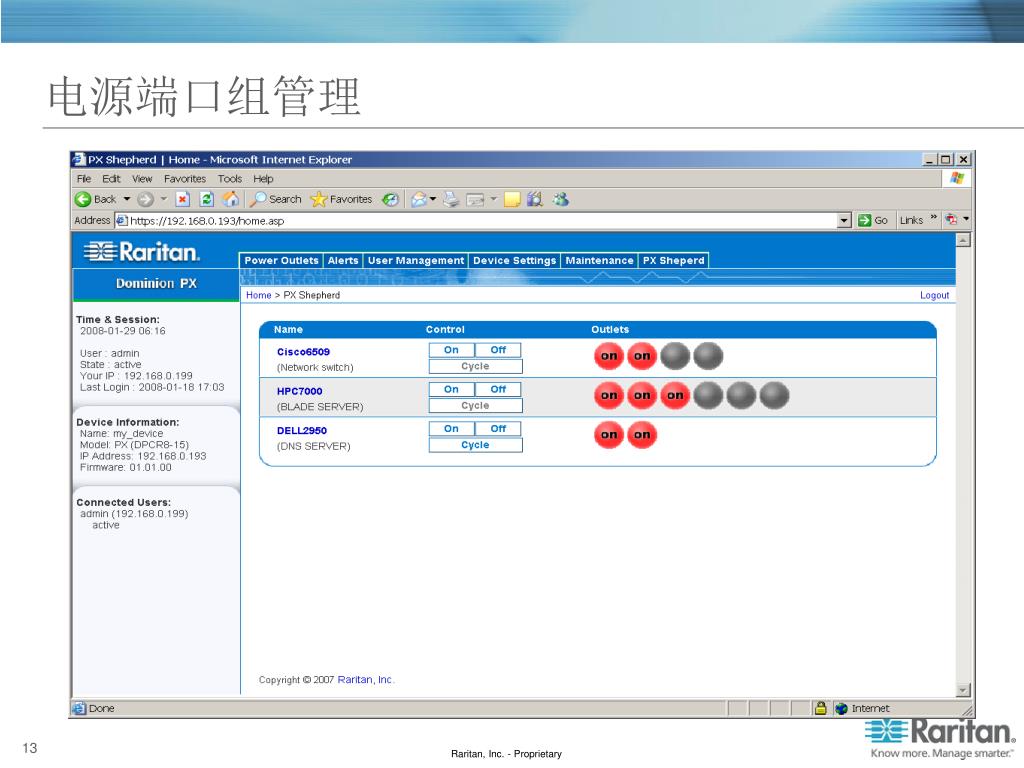
Task: Open the Favorites star button
Action: click(x=341, y=199)
